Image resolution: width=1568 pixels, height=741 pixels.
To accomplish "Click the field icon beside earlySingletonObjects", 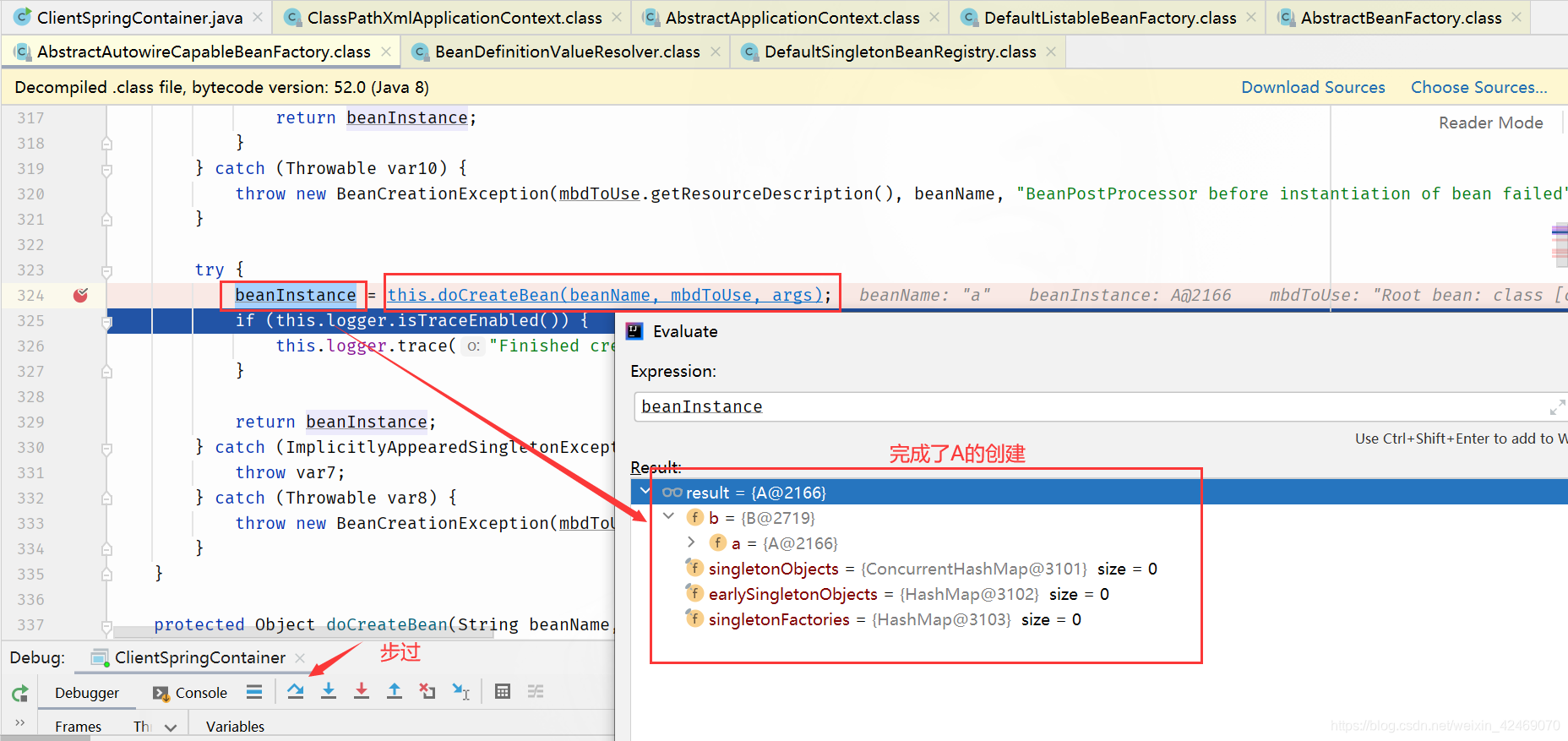I will pyautogui.click(x=694, y=593).
